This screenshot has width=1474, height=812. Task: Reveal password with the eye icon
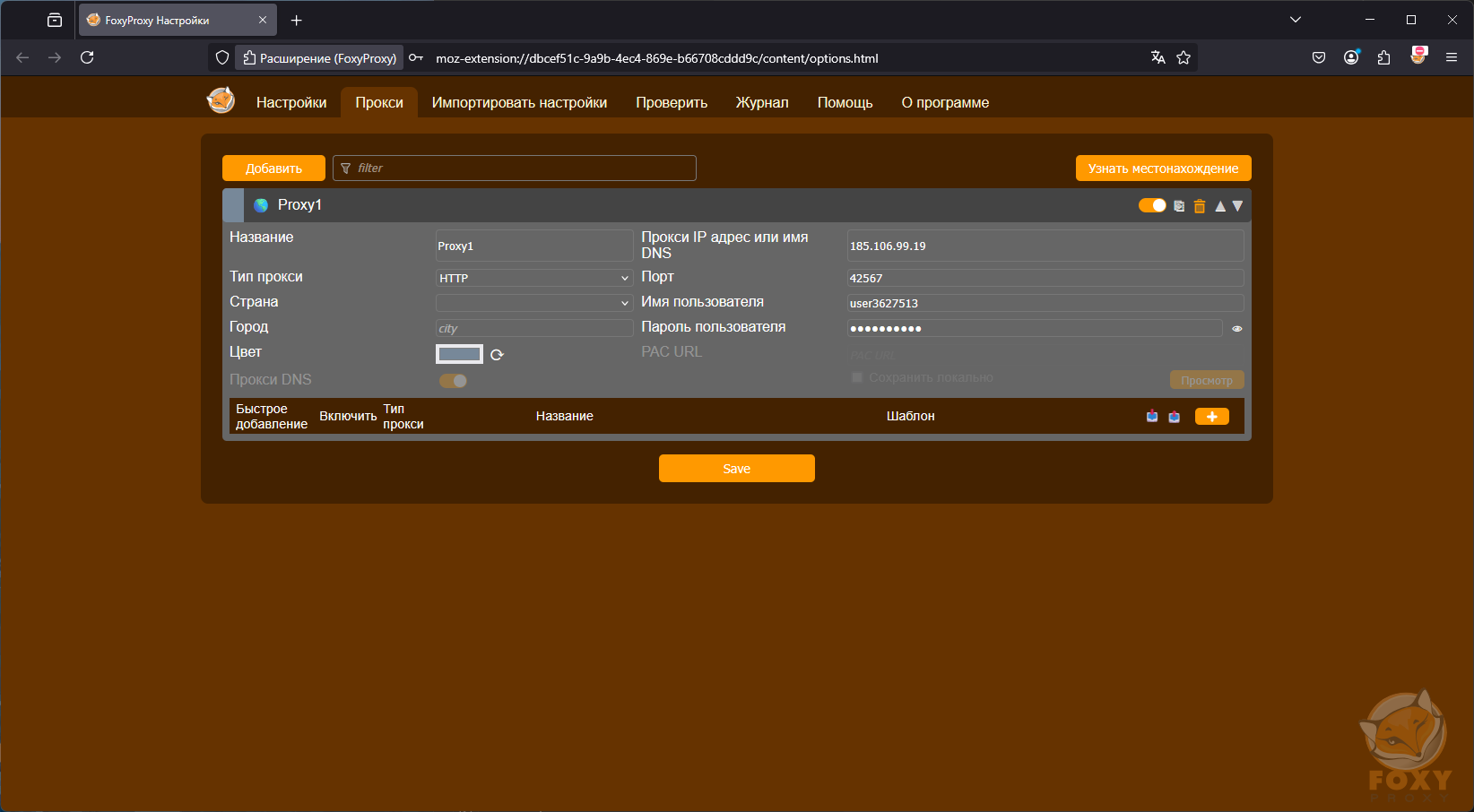(x=1237, y=329)
